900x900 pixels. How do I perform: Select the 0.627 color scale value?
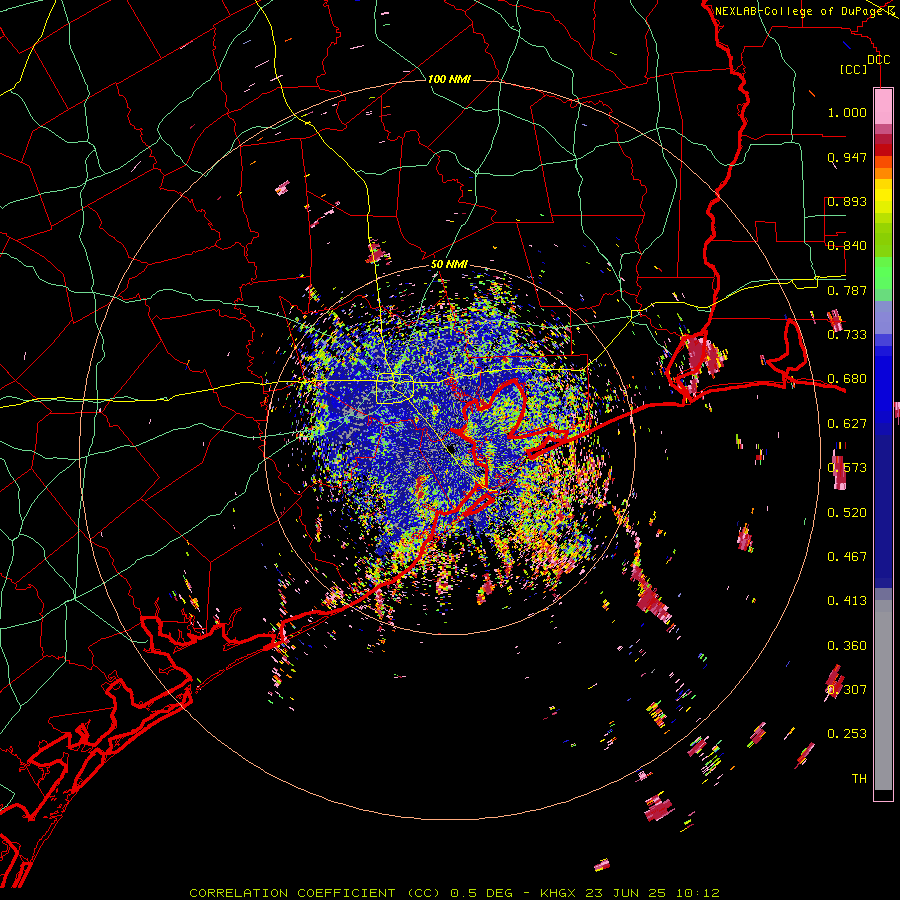[847, 424]
